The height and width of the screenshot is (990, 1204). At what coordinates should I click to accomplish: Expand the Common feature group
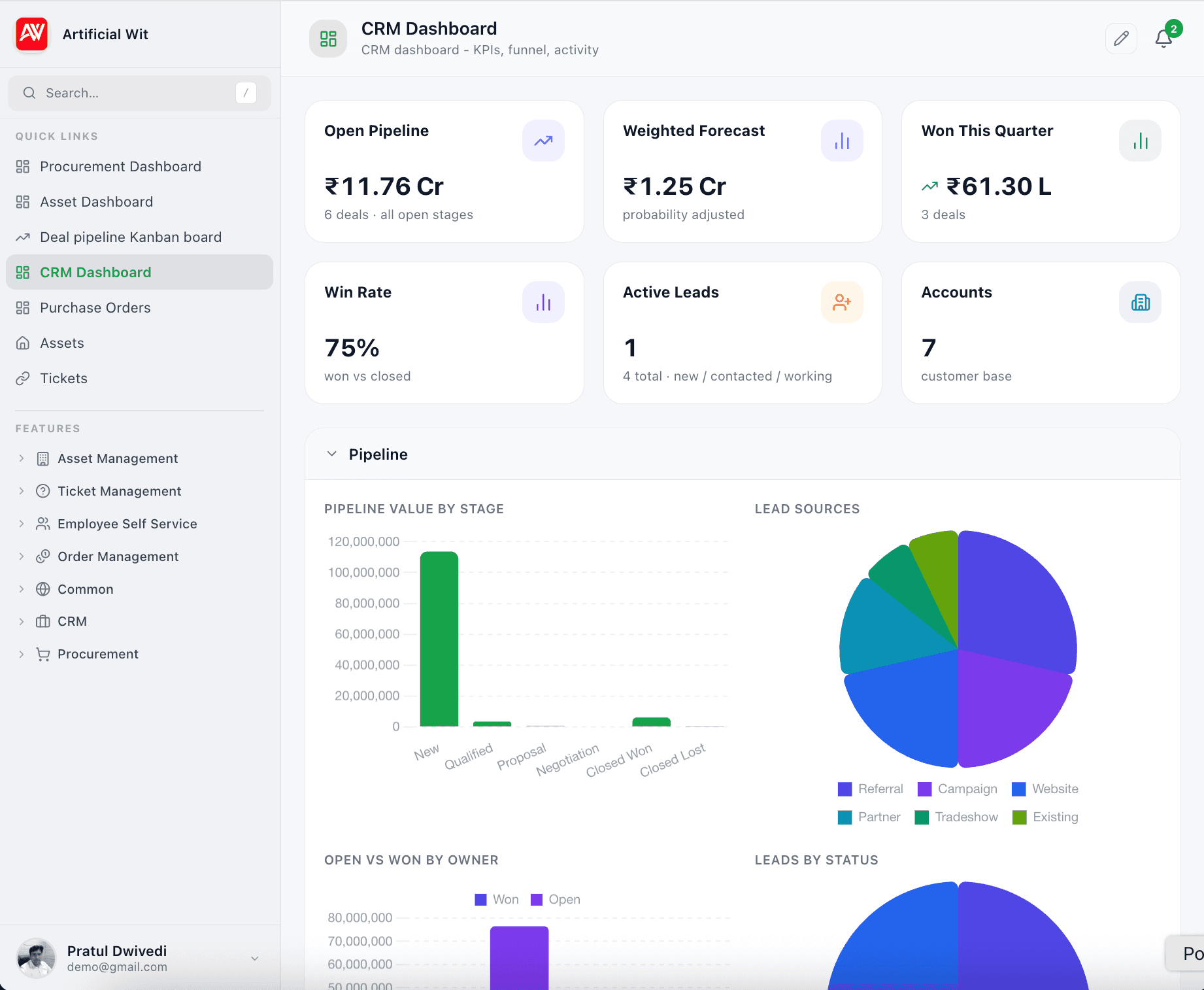tap(22, 589)
